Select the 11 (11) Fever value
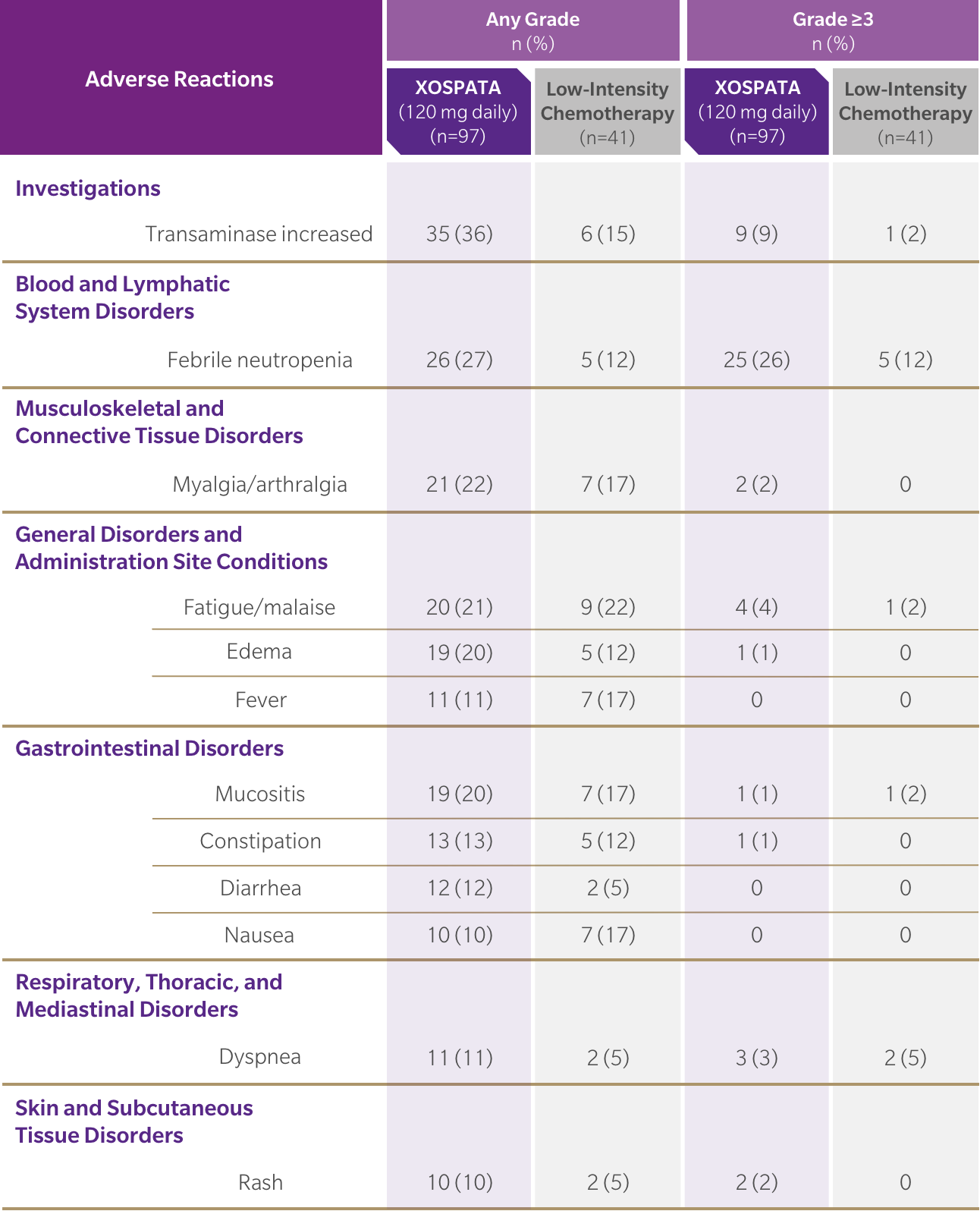 click(460, 700)
